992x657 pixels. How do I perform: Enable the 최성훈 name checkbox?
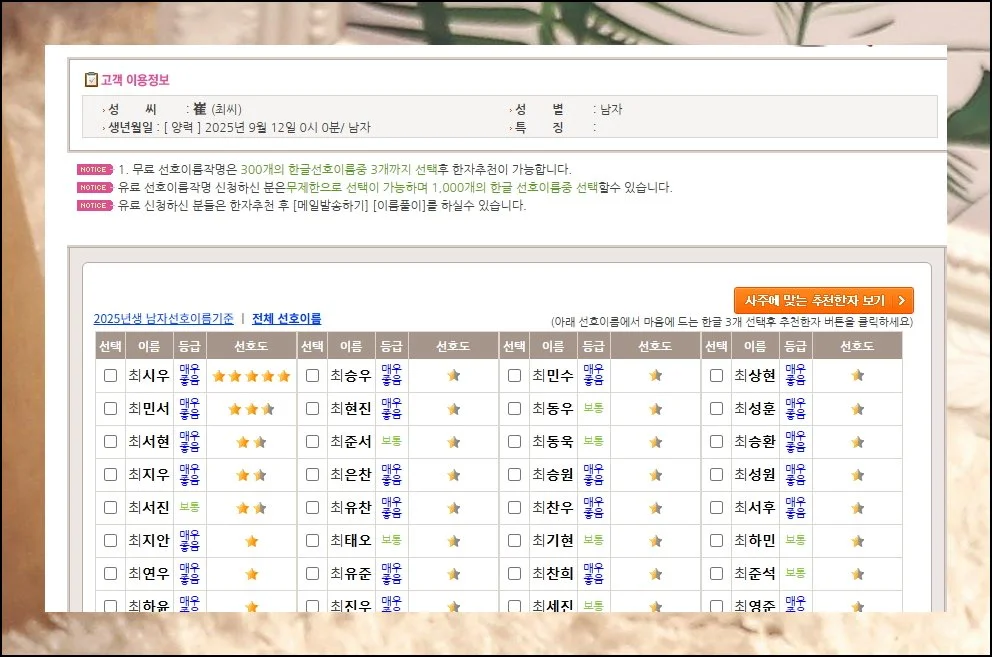click(716, 409)
